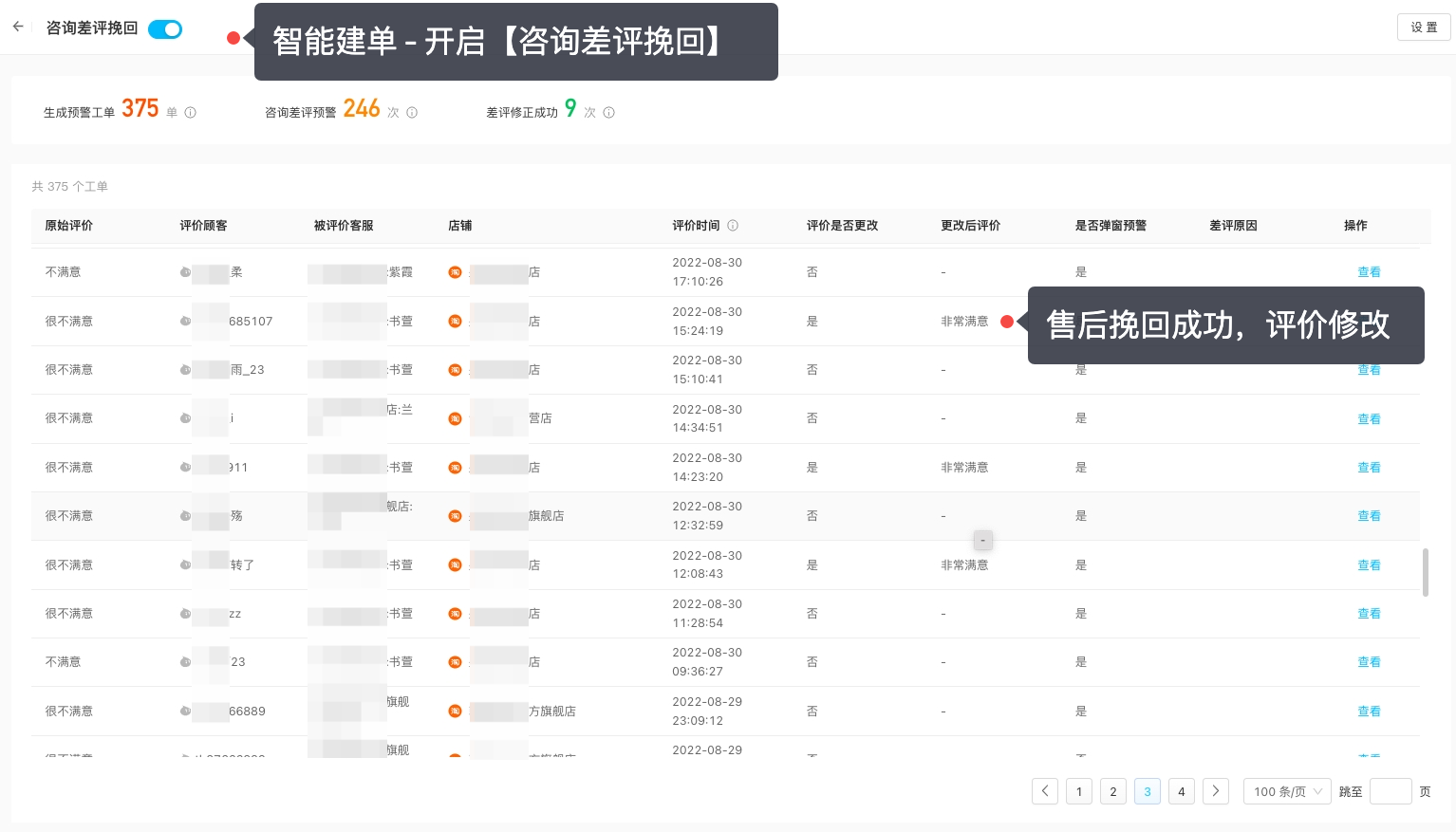The height and width of the screenshot is (832, 1456).
Task: Click Taobao shop icon in 15:24:19 row
Action: click(x=456, y=322)
